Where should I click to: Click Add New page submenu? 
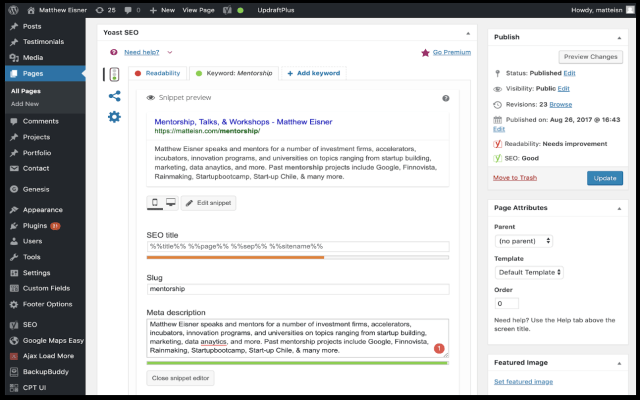coord(25,104)
